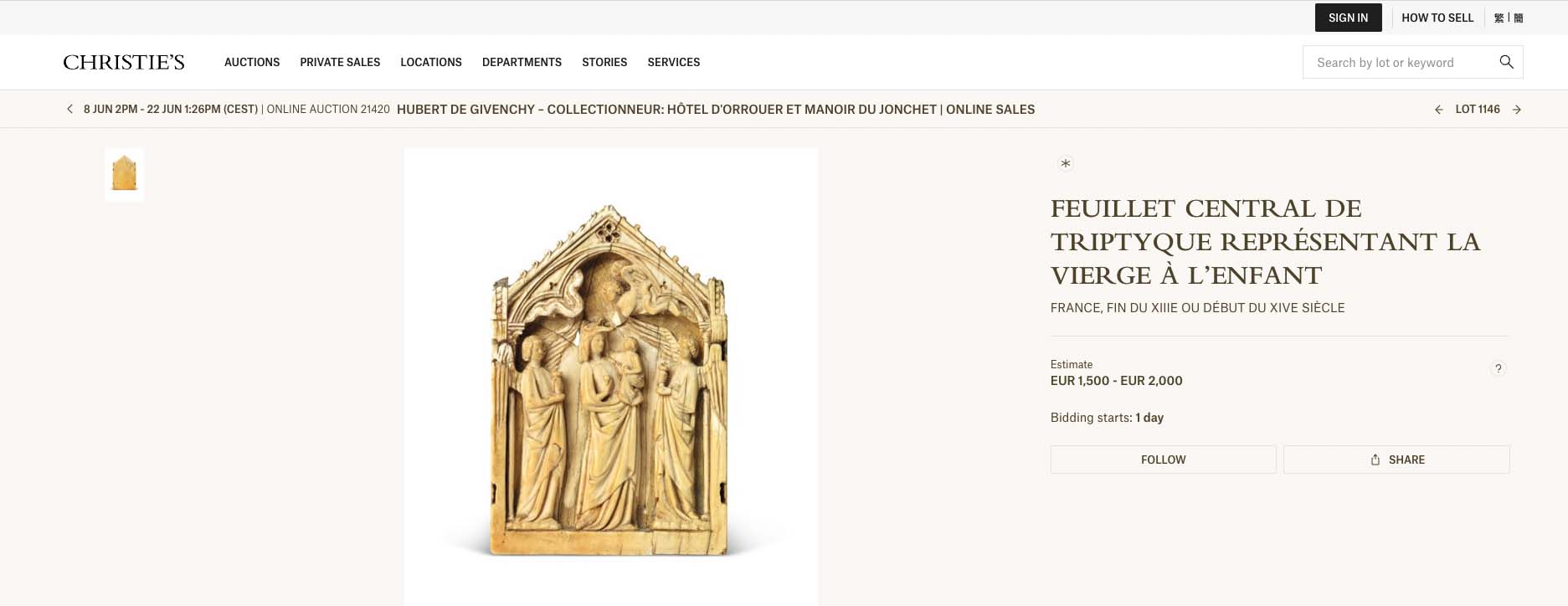1568x606 pixels.
Task: Open the How to Sell link
Action: [1437, 18]
